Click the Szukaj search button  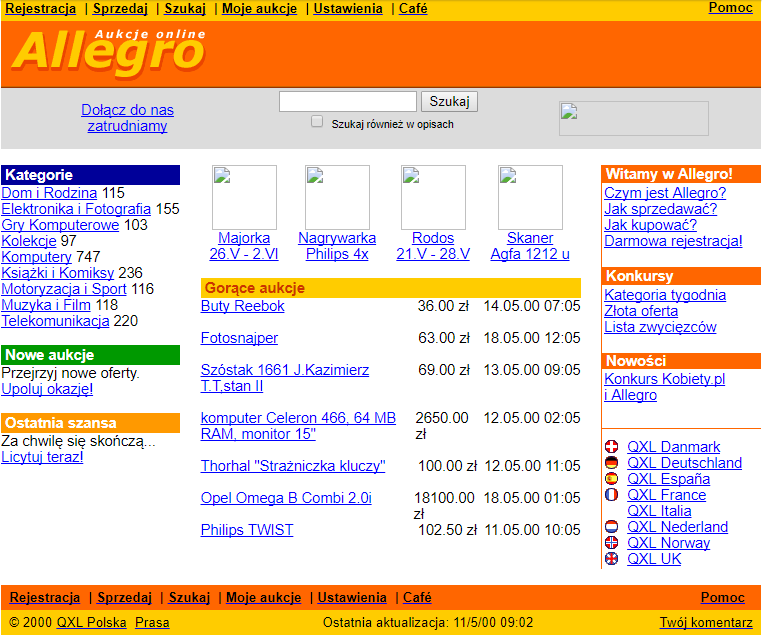[450, 102]
